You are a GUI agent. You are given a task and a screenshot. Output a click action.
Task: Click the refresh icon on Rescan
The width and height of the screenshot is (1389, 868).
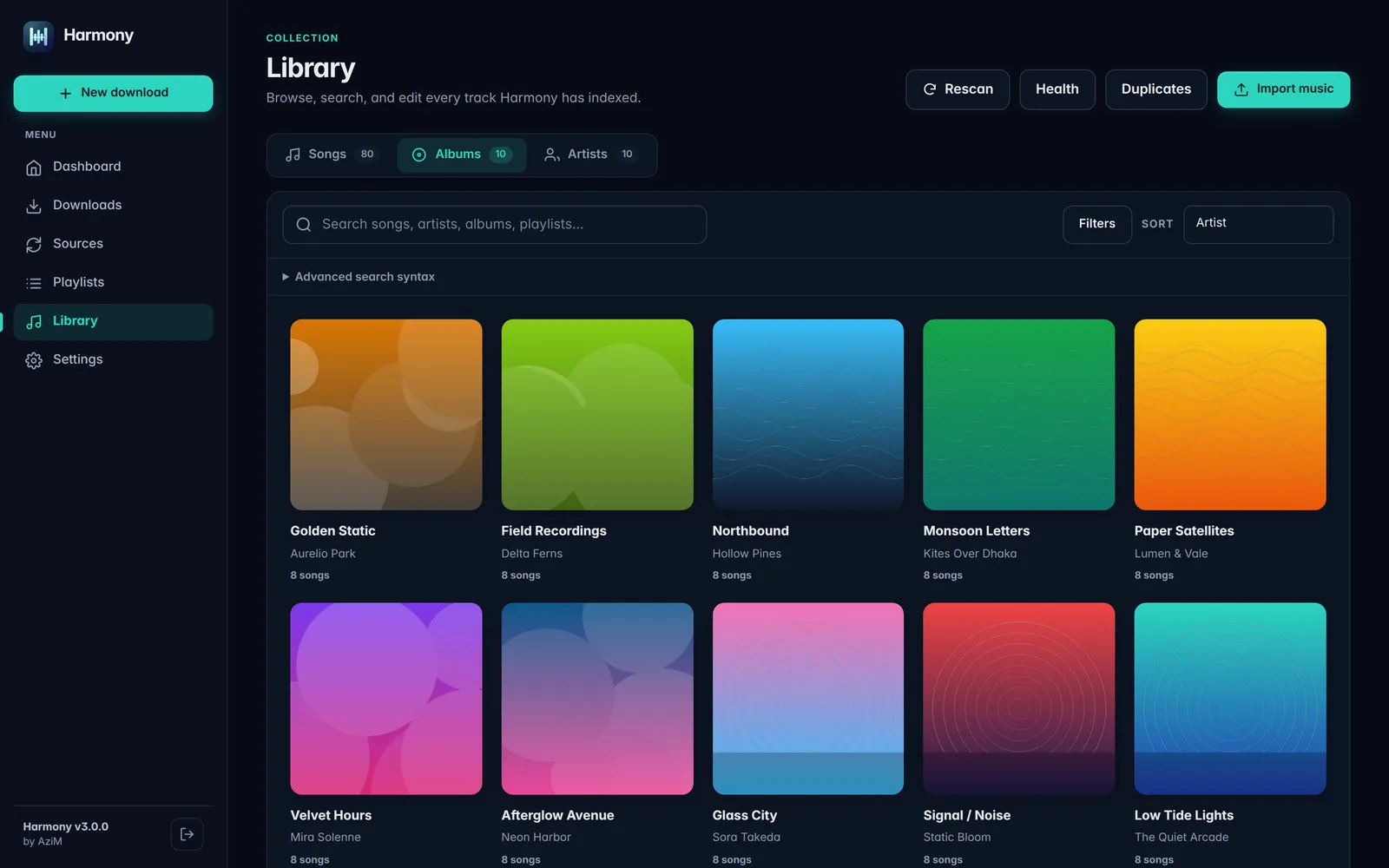click(930, 89)
